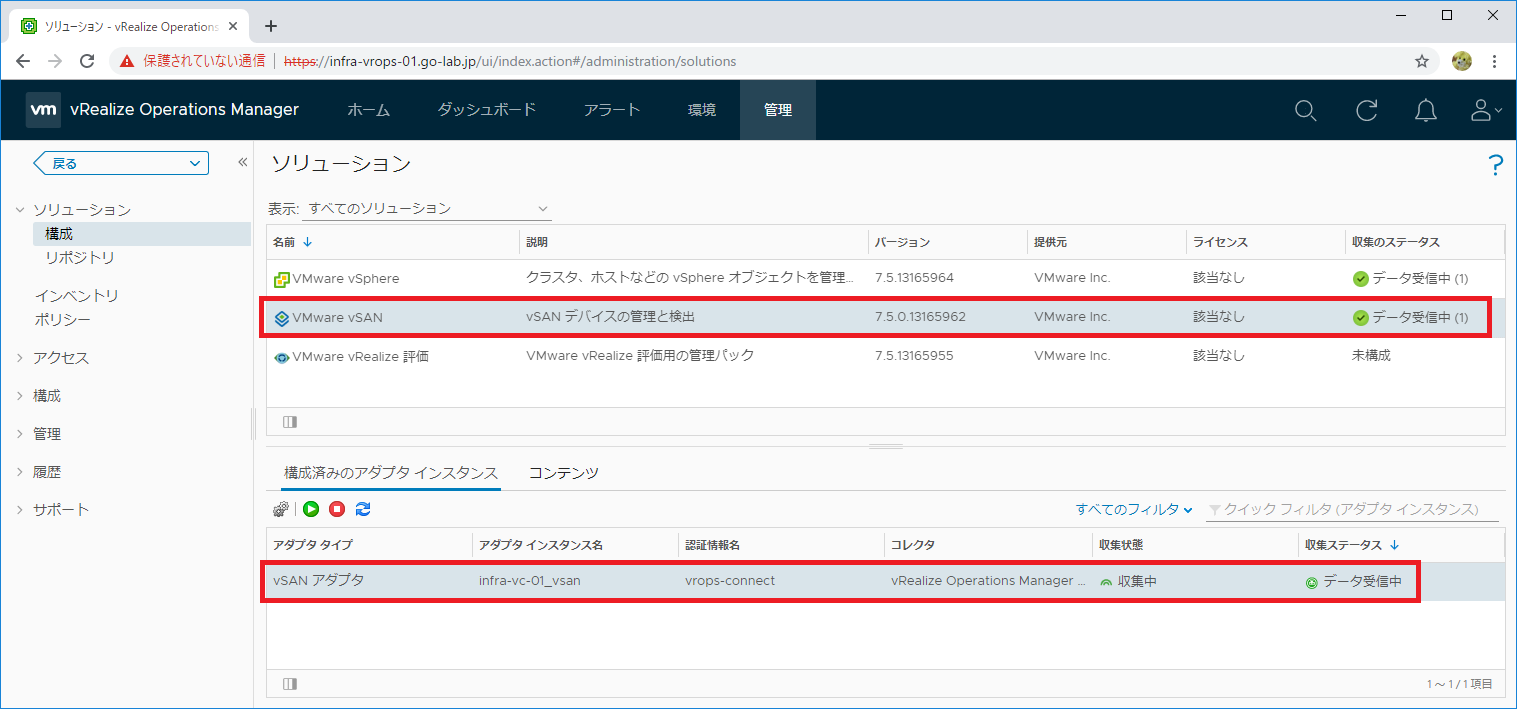
Task: Click the 7.5.0.13165962 version cell
Action: [920, 317]
